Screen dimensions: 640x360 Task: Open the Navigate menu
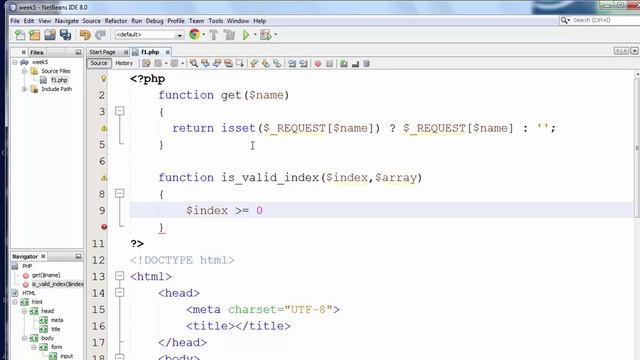tap(67, 21)
